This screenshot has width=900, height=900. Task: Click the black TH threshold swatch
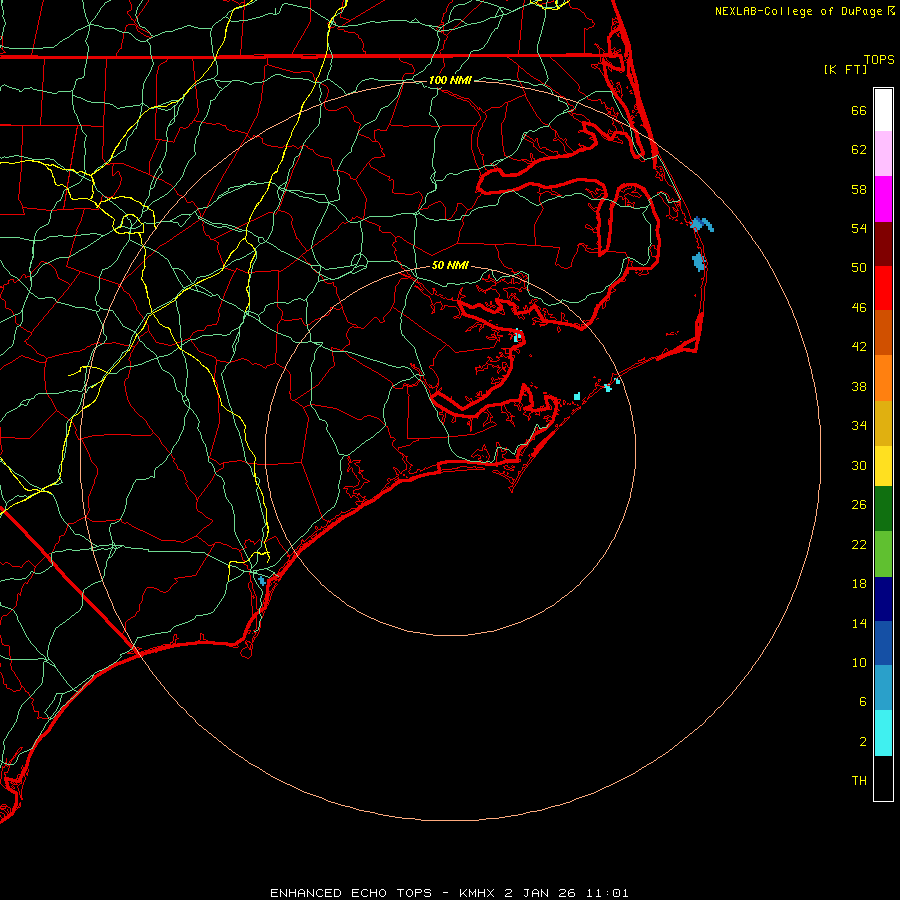point(883,778)
